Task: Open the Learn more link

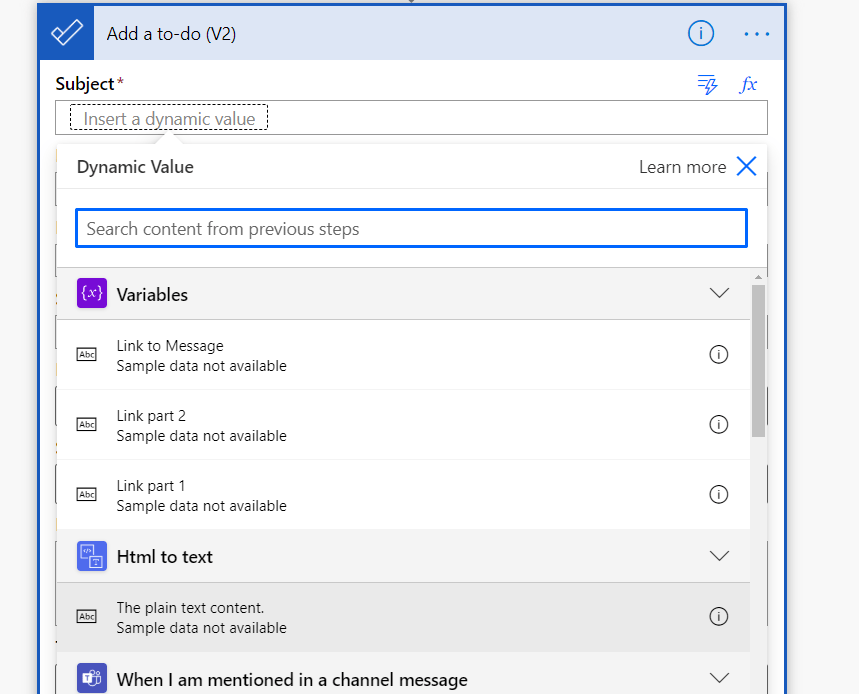Action: pyautogui.click(x=682, y=167)
